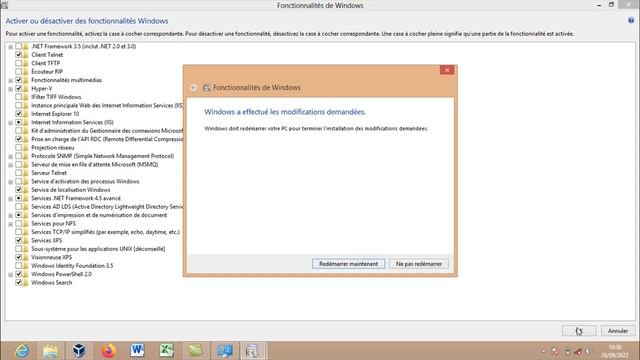
Task: Launch VirtualBox from the taskbar
Action: coord(79,351)
